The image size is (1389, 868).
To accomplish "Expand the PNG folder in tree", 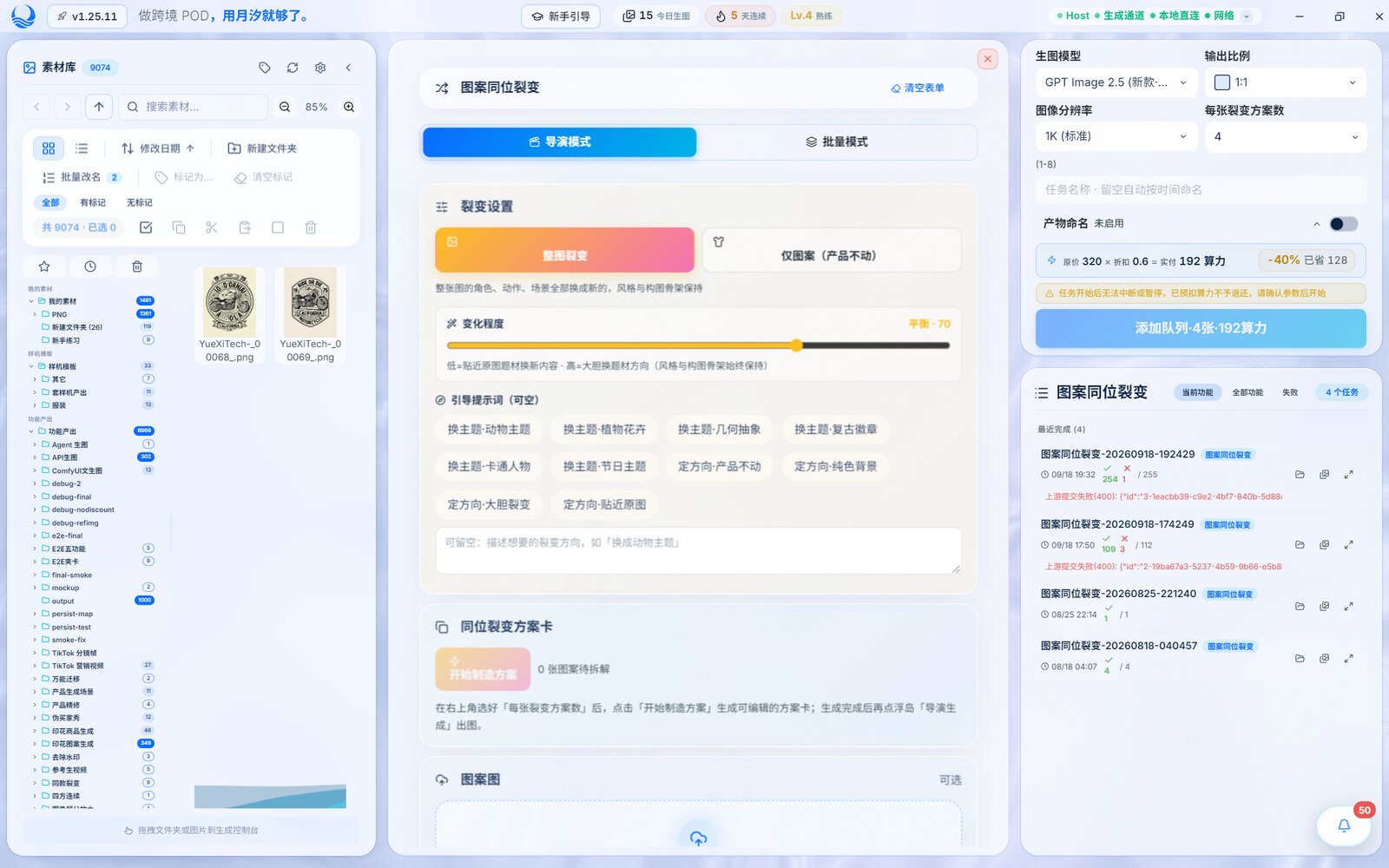I will pos(35,314).
